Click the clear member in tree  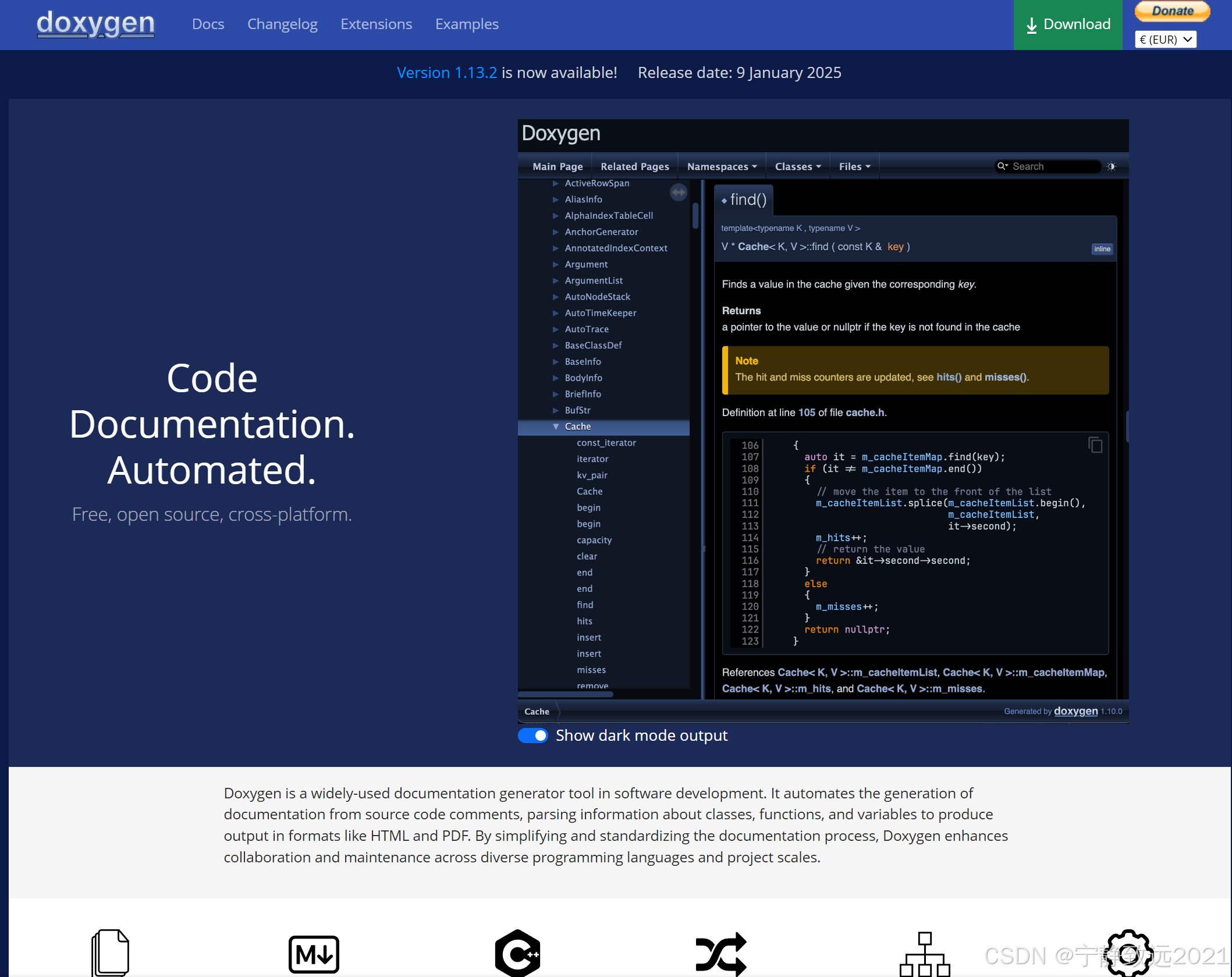(x=587, y=556)
